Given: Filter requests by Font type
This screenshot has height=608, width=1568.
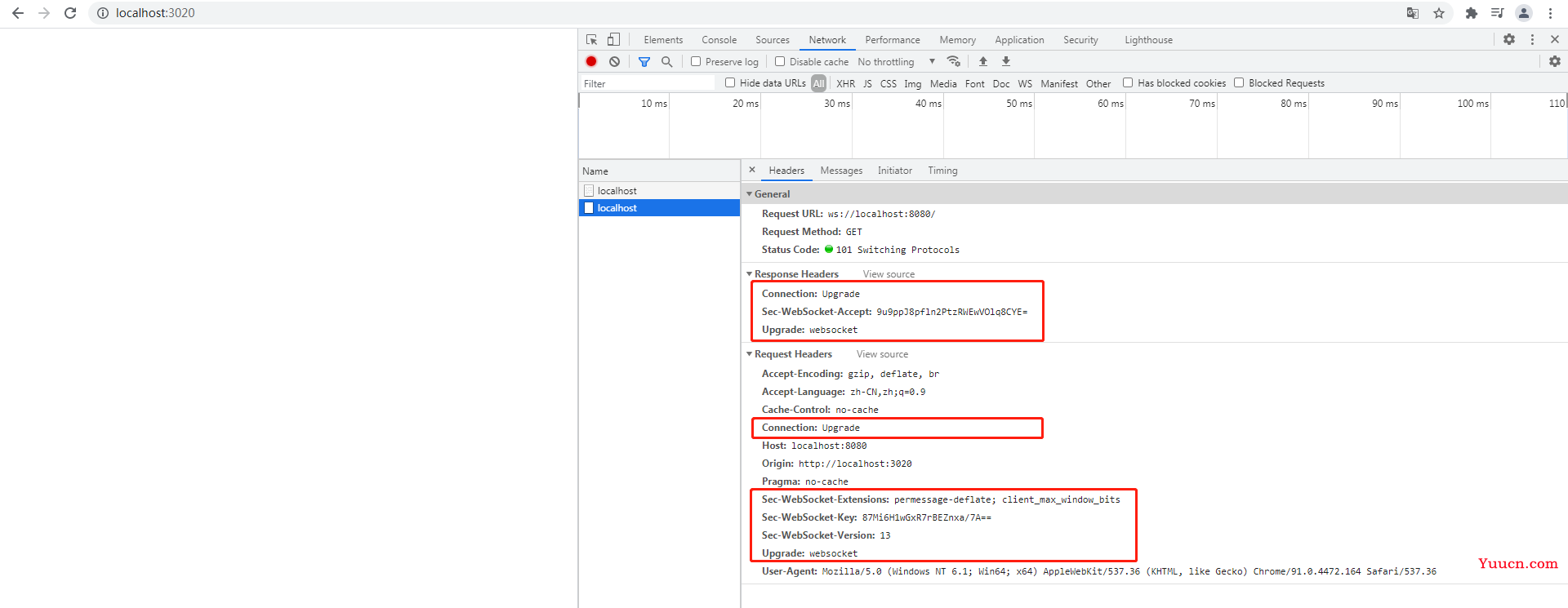Looking at the screenshot, I should 974,83.
